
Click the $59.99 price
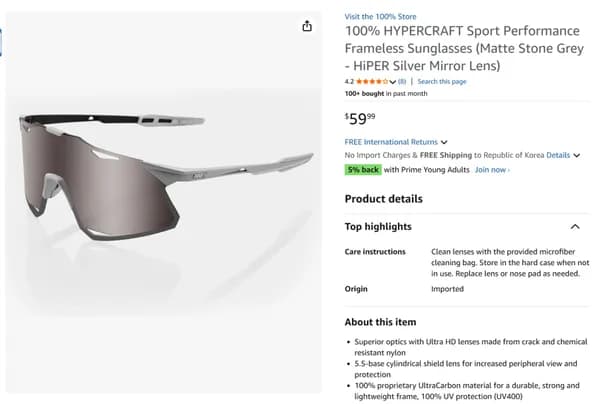click(x=361, y=117)
